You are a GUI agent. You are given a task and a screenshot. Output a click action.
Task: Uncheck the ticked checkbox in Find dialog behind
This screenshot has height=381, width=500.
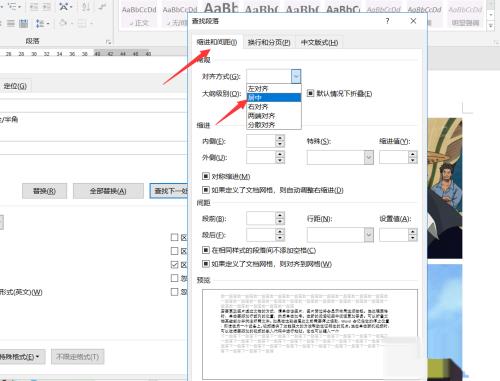pyautogui.click(x=174, y=265)
